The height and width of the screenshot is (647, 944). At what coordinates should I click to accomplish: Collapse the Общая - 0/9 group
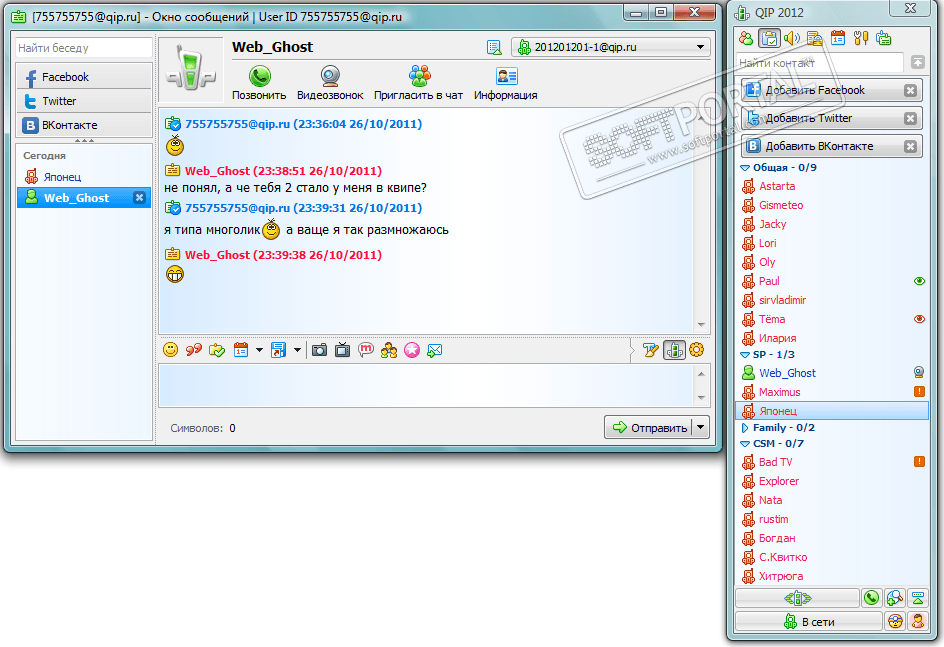click(745, 168)
